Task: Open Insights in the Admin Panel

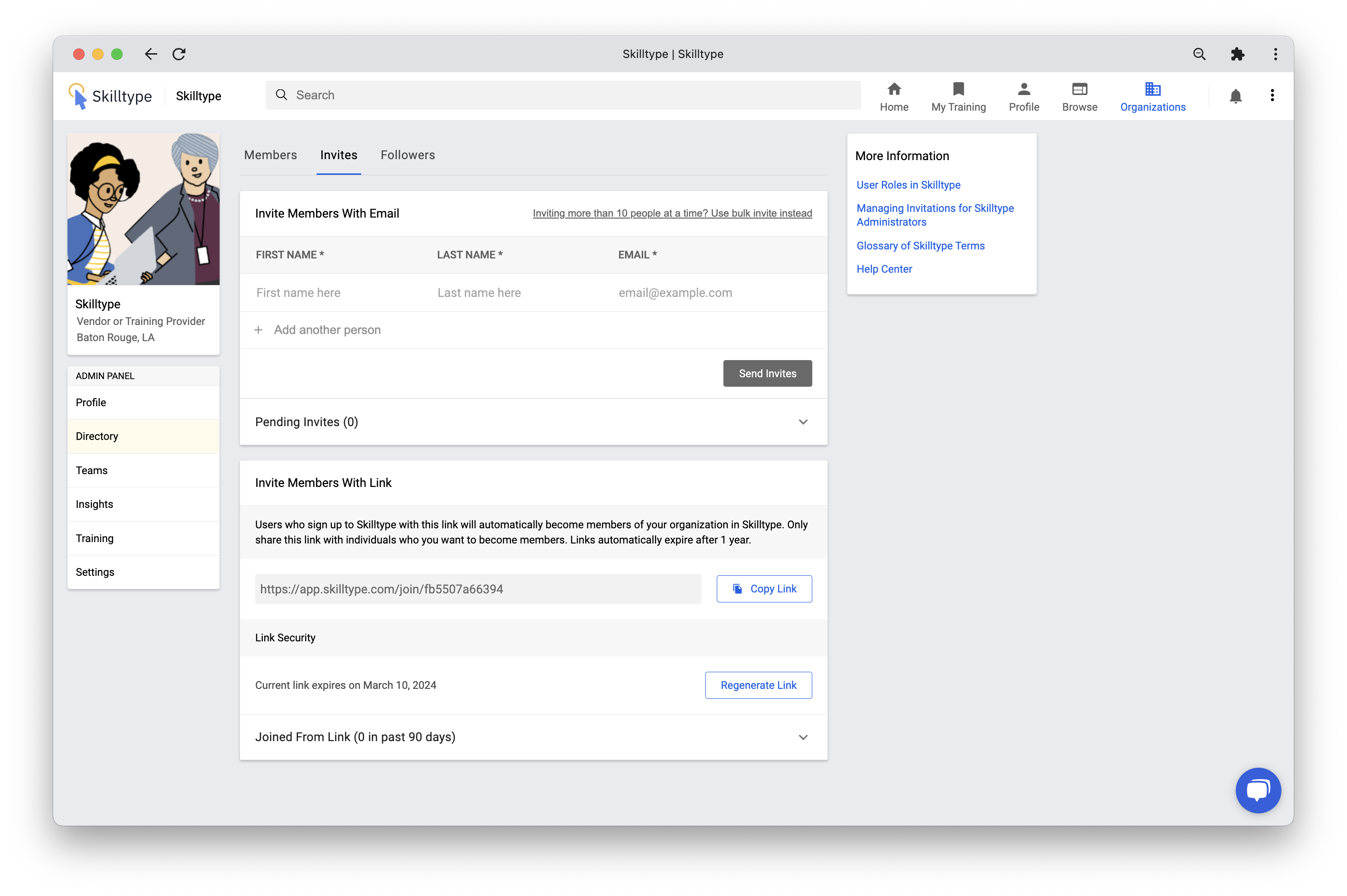Action: coord(94,504)
